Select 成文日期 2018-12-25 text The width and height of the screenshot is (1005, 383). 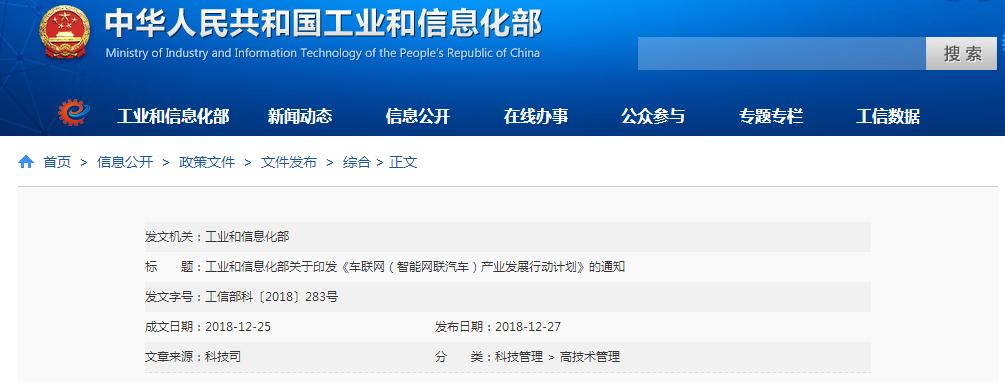click(208, 327)
